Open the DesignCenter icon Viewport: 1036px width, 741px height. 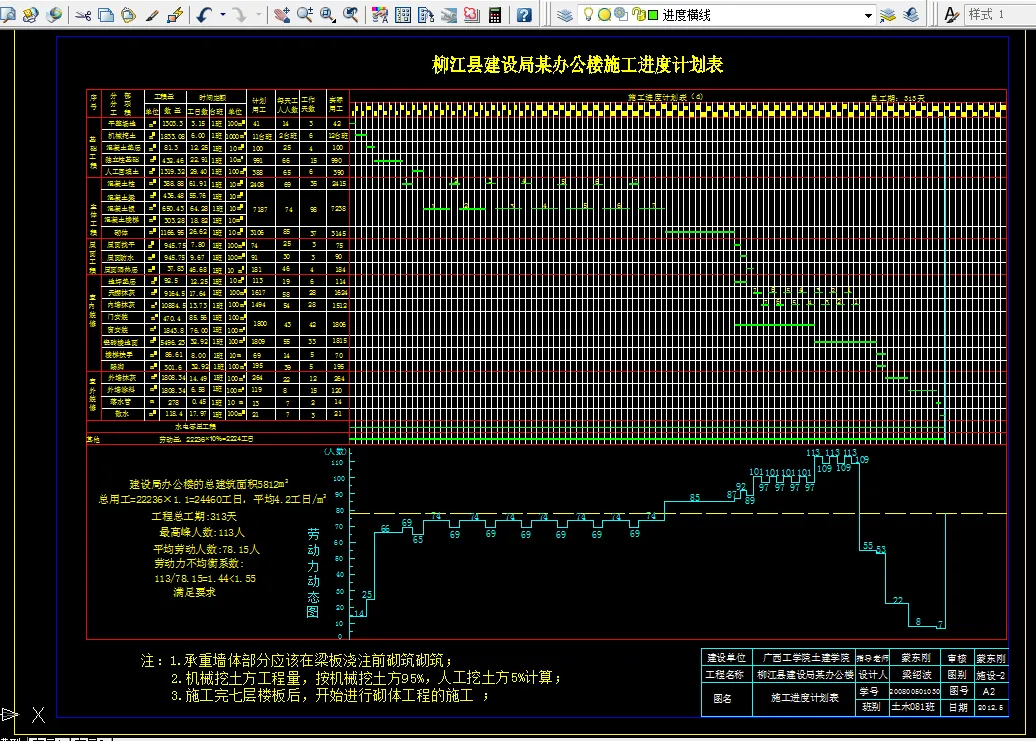pos(403,15)
